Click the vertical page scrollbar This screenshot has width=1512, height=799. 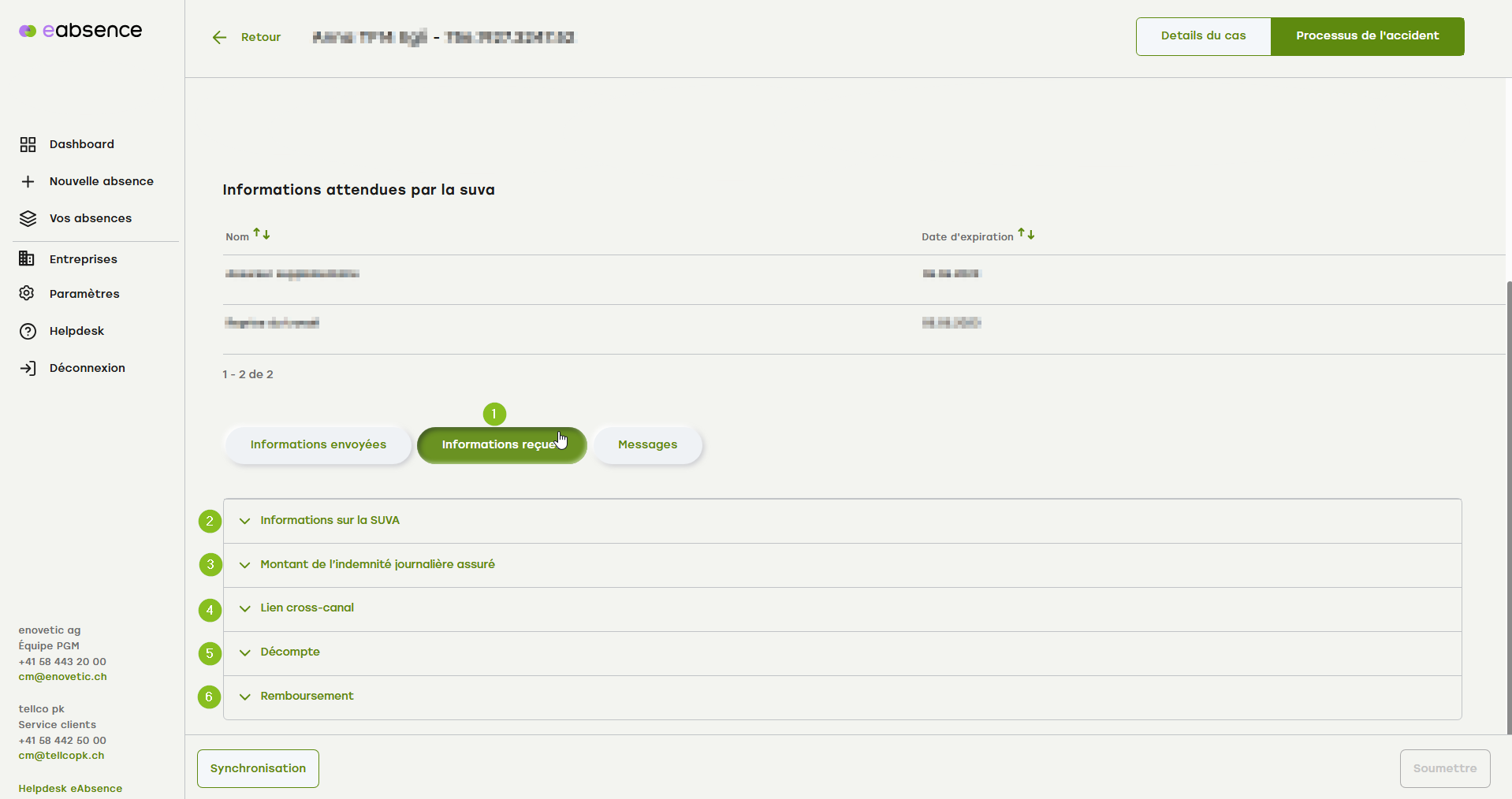1508,504
